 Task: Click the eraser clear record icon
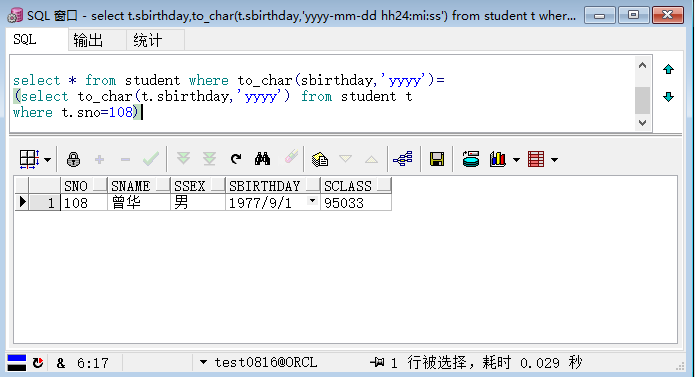[291, 156]
